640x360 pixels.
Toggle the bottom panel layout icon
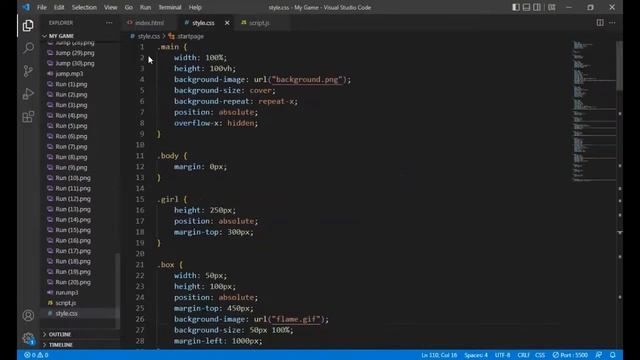[x=527, y=7]
